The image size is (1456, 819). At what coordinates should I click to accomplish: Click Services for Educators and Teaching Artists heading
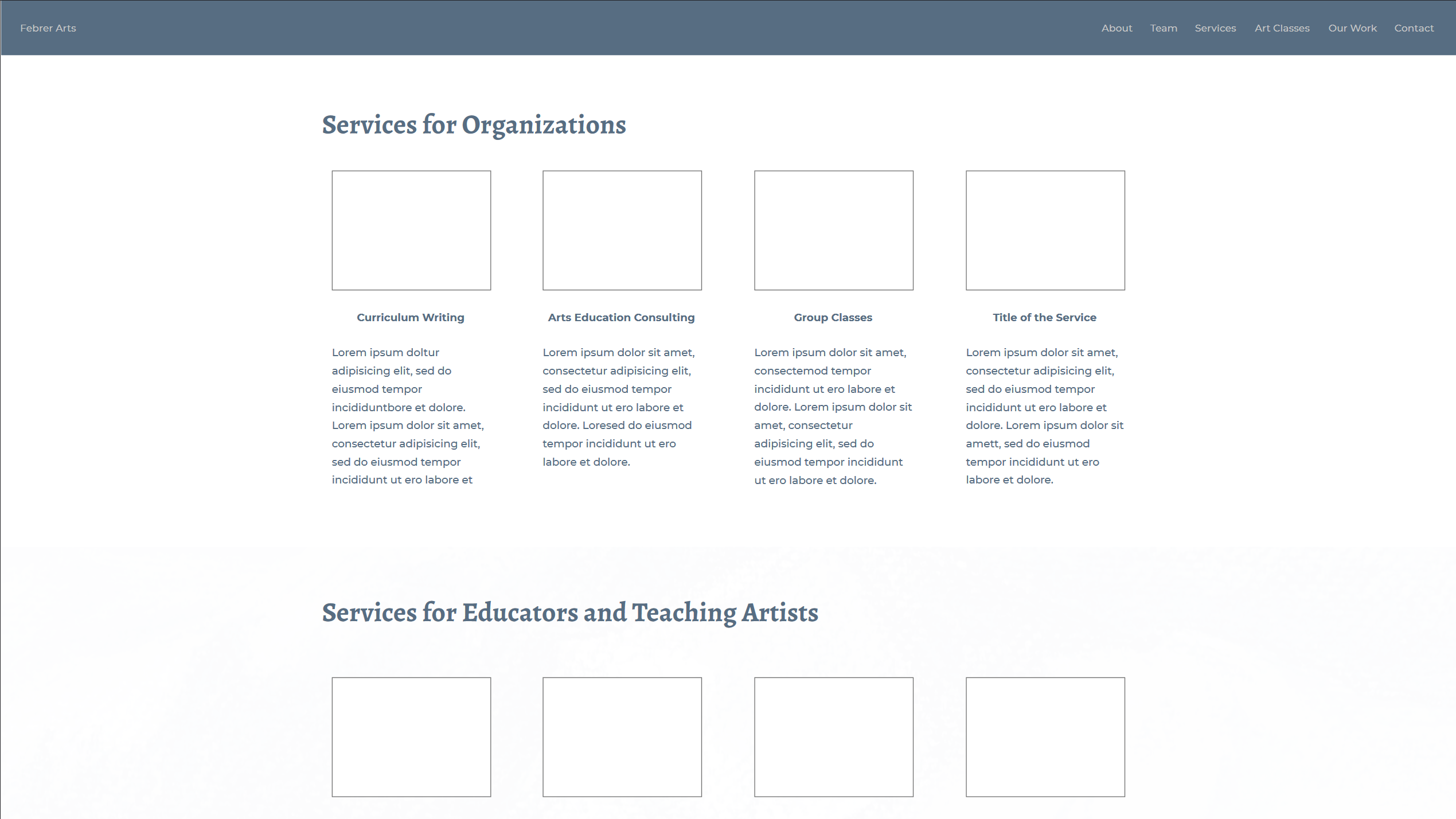(x=570, y=613)
